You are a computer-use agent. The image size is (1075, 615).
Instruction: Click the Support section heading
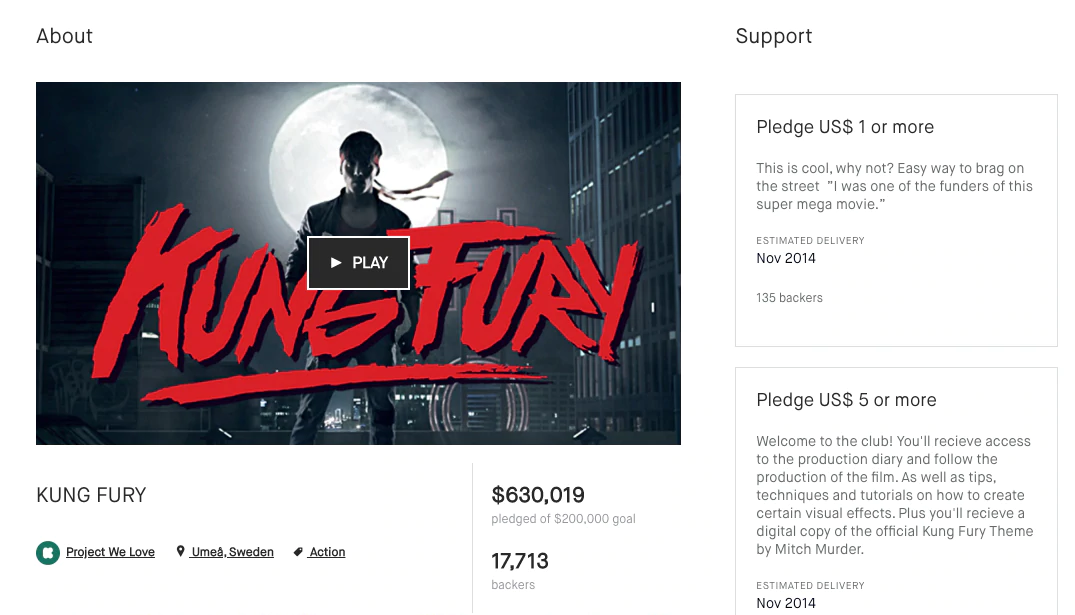point(773,36)
